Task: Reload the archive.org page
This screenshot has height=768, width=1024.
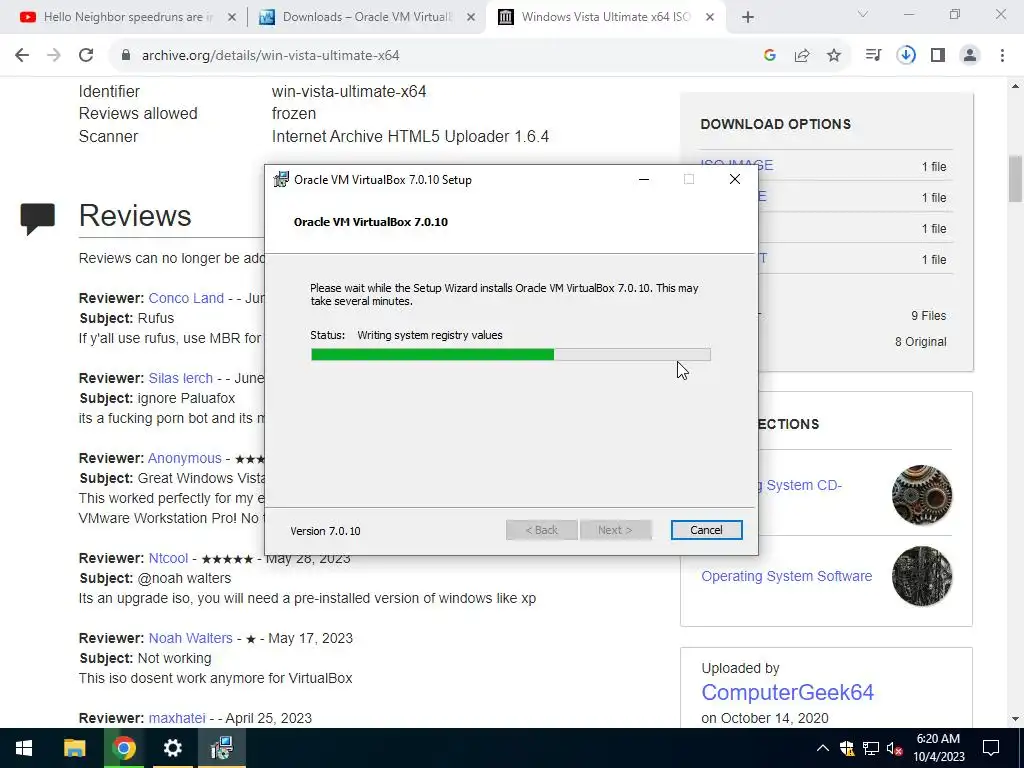Action: point(86,56)
